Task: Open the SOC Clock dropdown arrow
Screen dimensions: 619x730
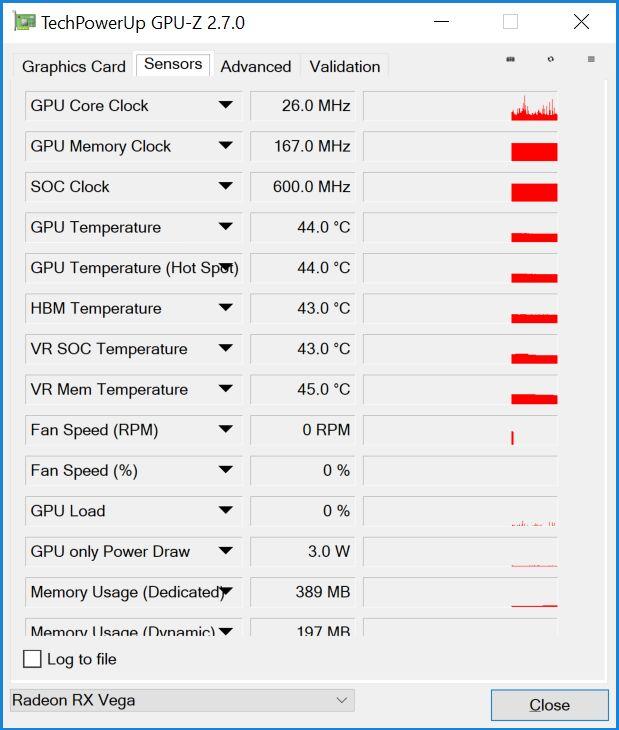Action: click(x=226, y=186)
